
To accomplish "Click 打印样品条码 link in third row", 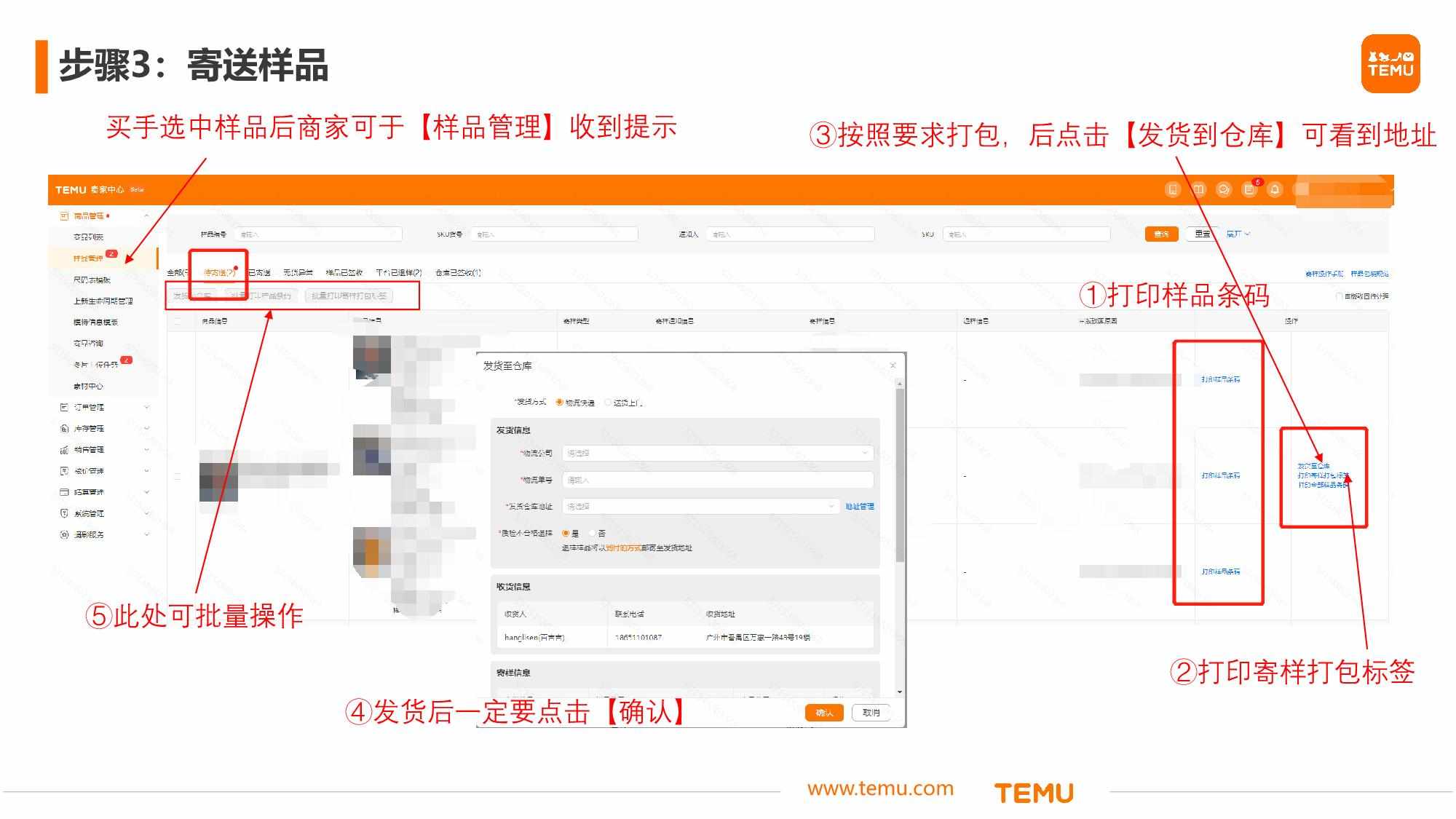I will (1221, 571).
